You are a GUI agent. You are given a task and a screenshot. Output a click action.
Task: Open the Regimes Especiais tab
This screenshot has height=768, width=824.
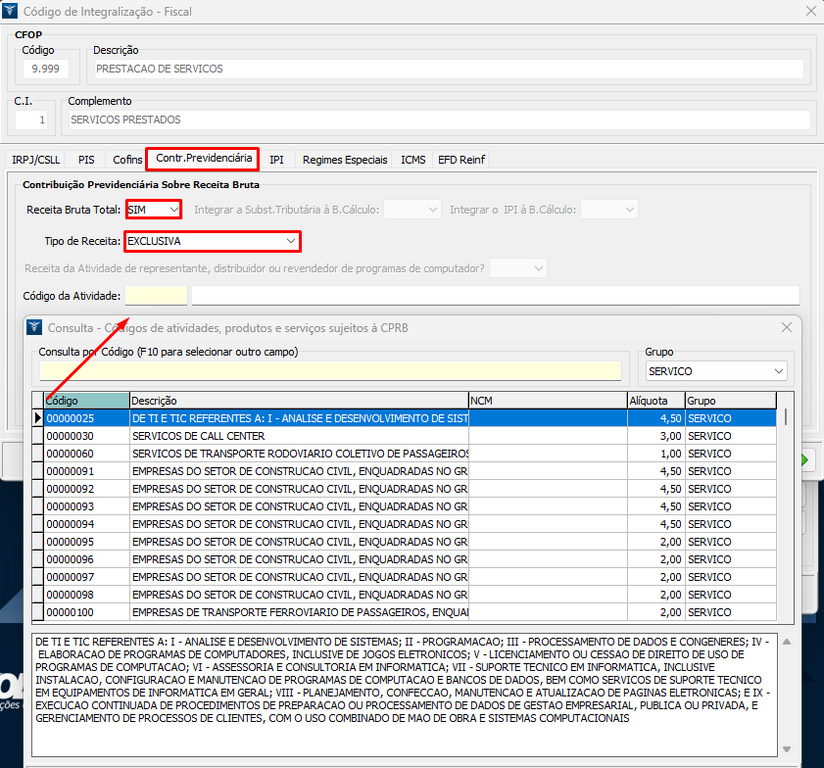[344, 160]
